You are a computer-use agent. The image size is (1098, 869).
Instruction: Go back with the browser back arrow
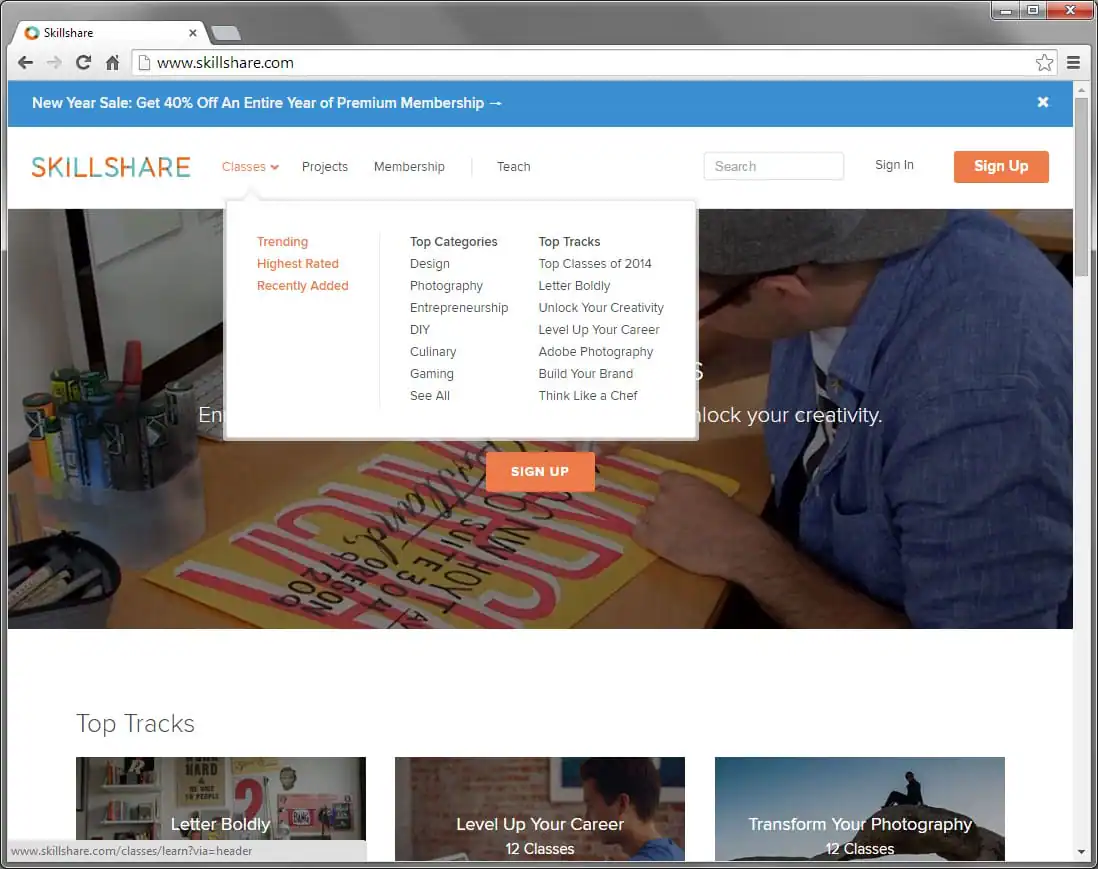[x=25, y=62]
